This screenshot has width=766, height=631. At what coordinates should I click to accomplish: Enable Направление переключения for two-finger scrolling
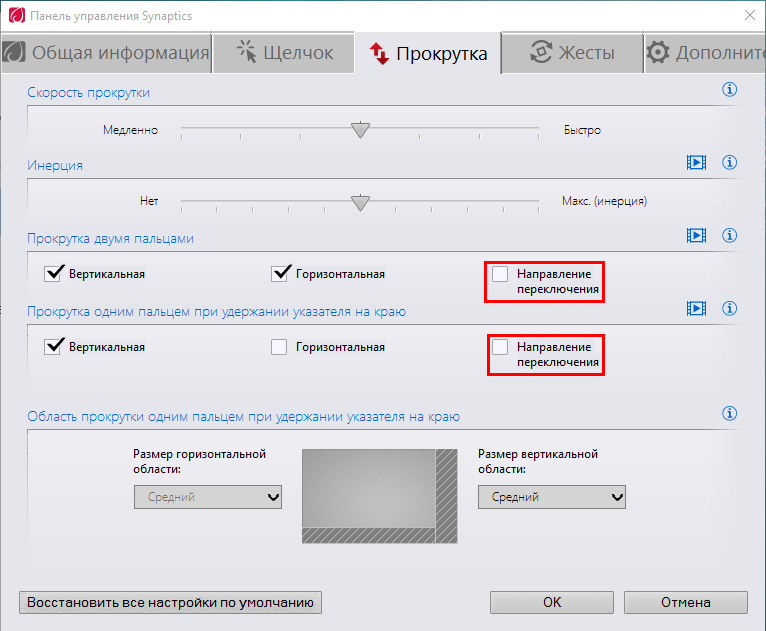(500, 274)
